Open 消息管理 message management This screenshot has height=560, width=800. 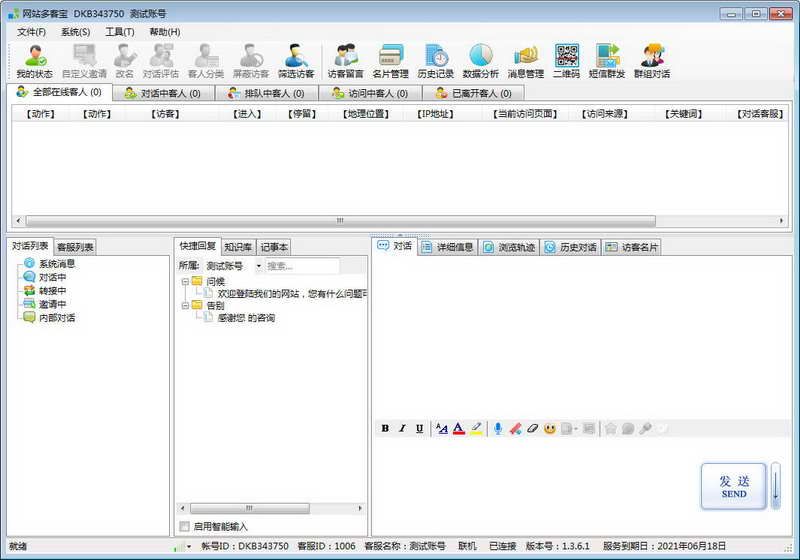526,61
